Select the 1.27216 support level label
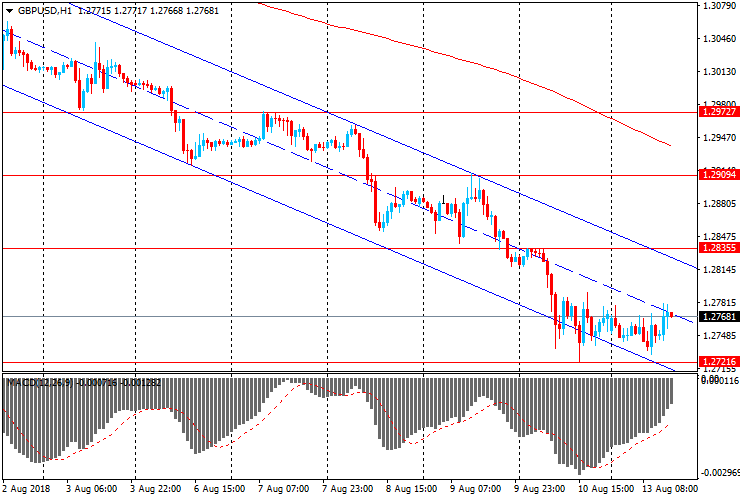The height and width of the screenshot is (500, 740). point(719,362)
